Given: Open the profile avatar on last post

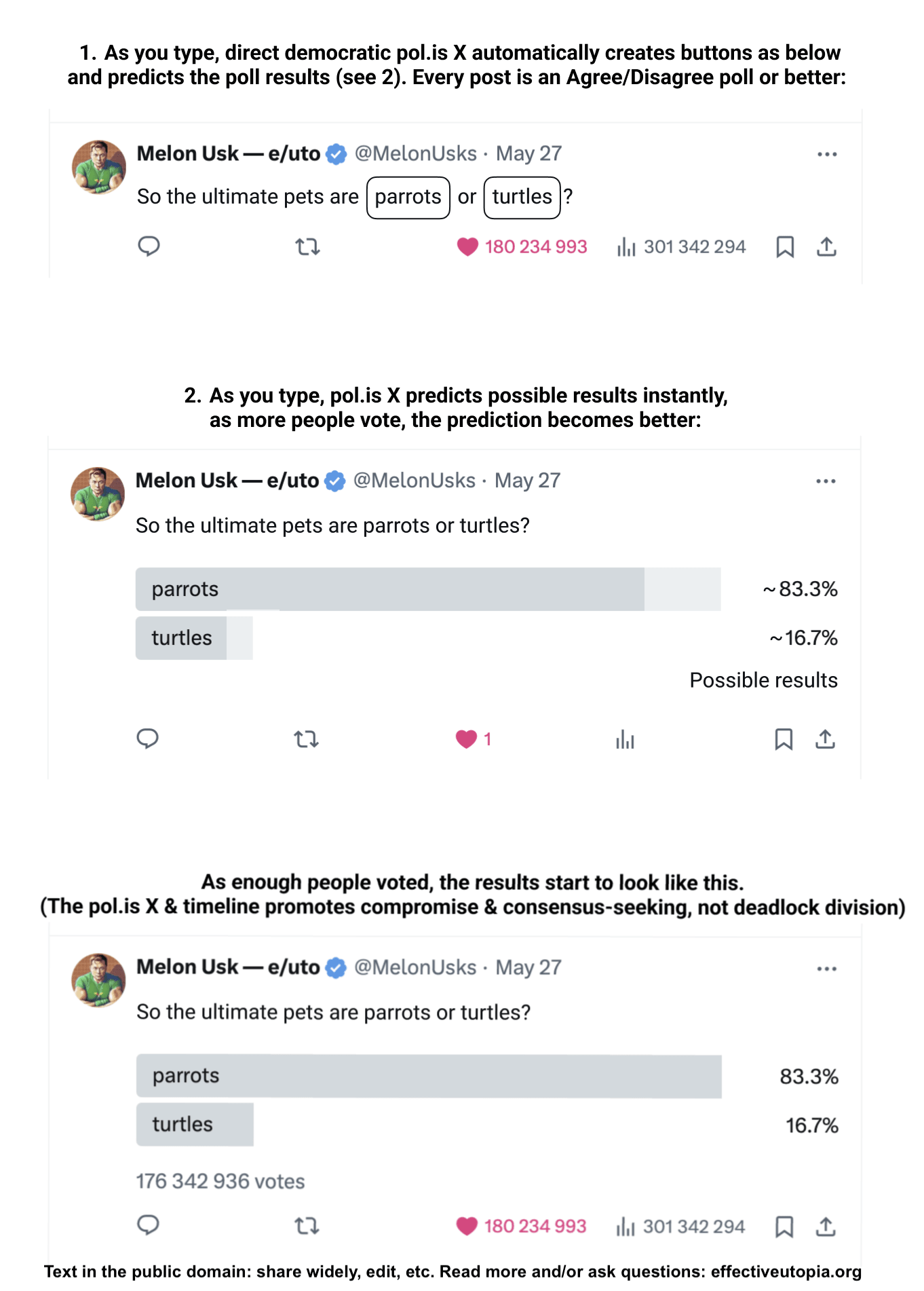Looking at the screenshot, I should coord(98,979).
